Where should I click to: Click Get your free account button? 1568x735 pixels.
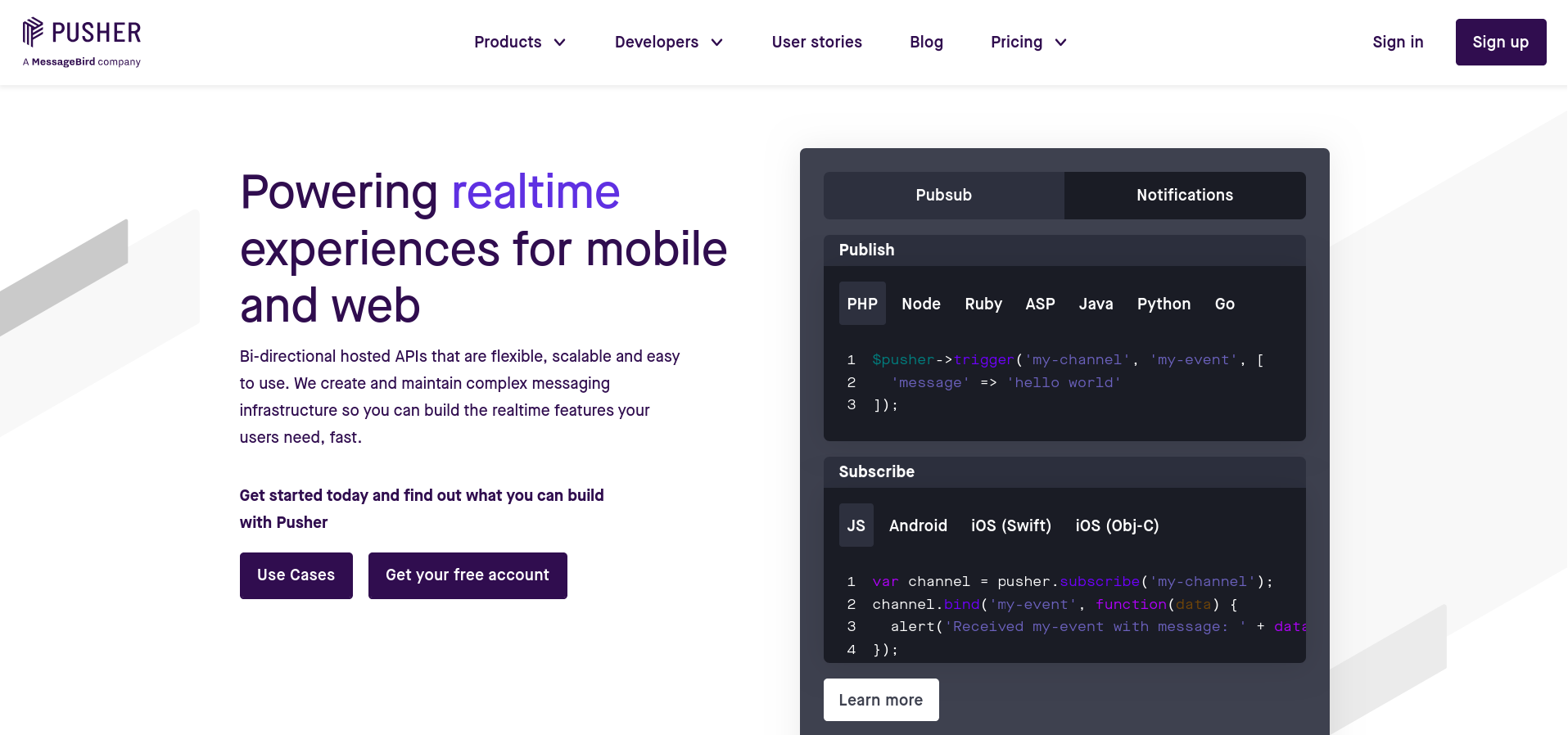tap(467, 575)
